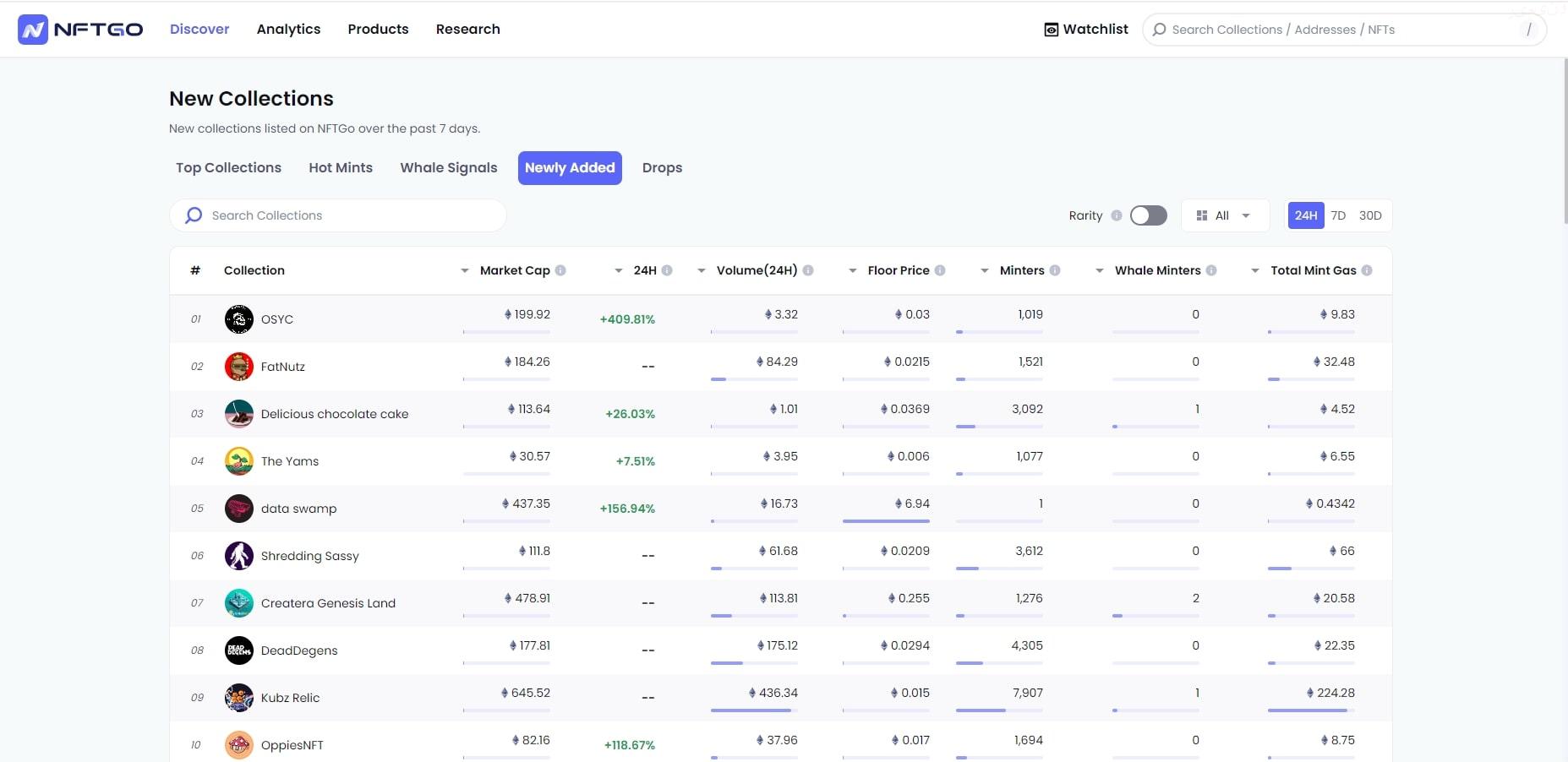Open the Analytics menu

click(x=288, y=30)
